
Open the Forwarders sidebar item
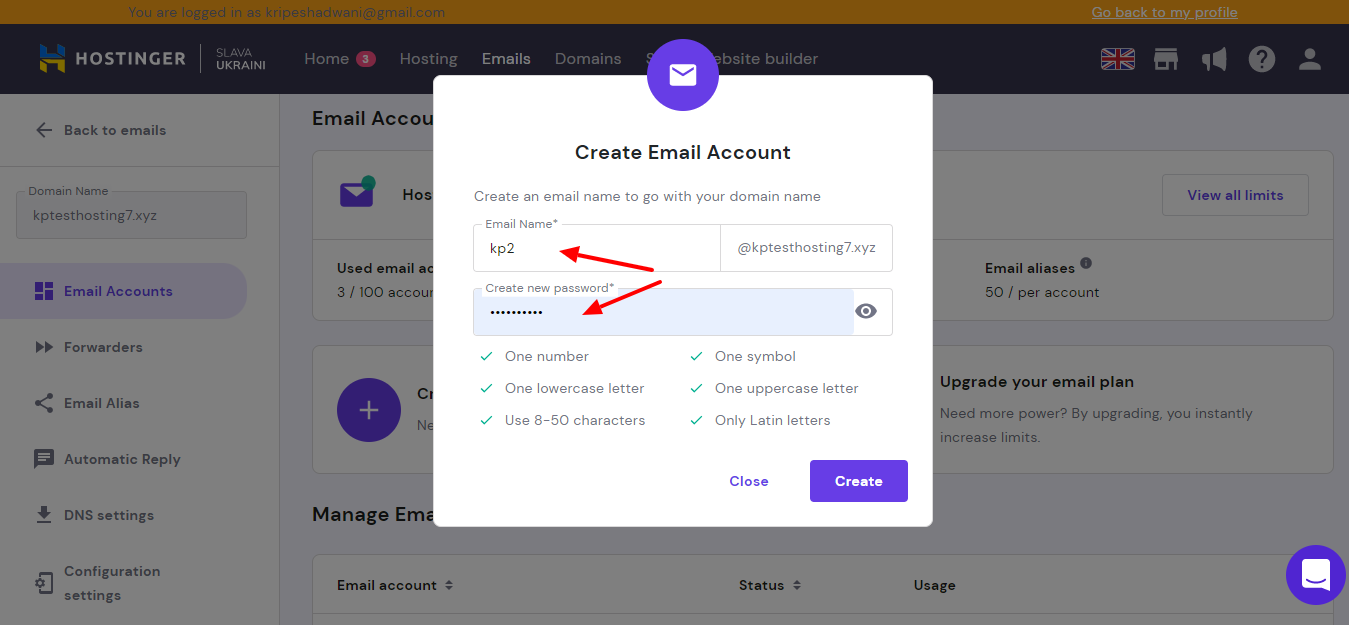[x=103, y=347]
